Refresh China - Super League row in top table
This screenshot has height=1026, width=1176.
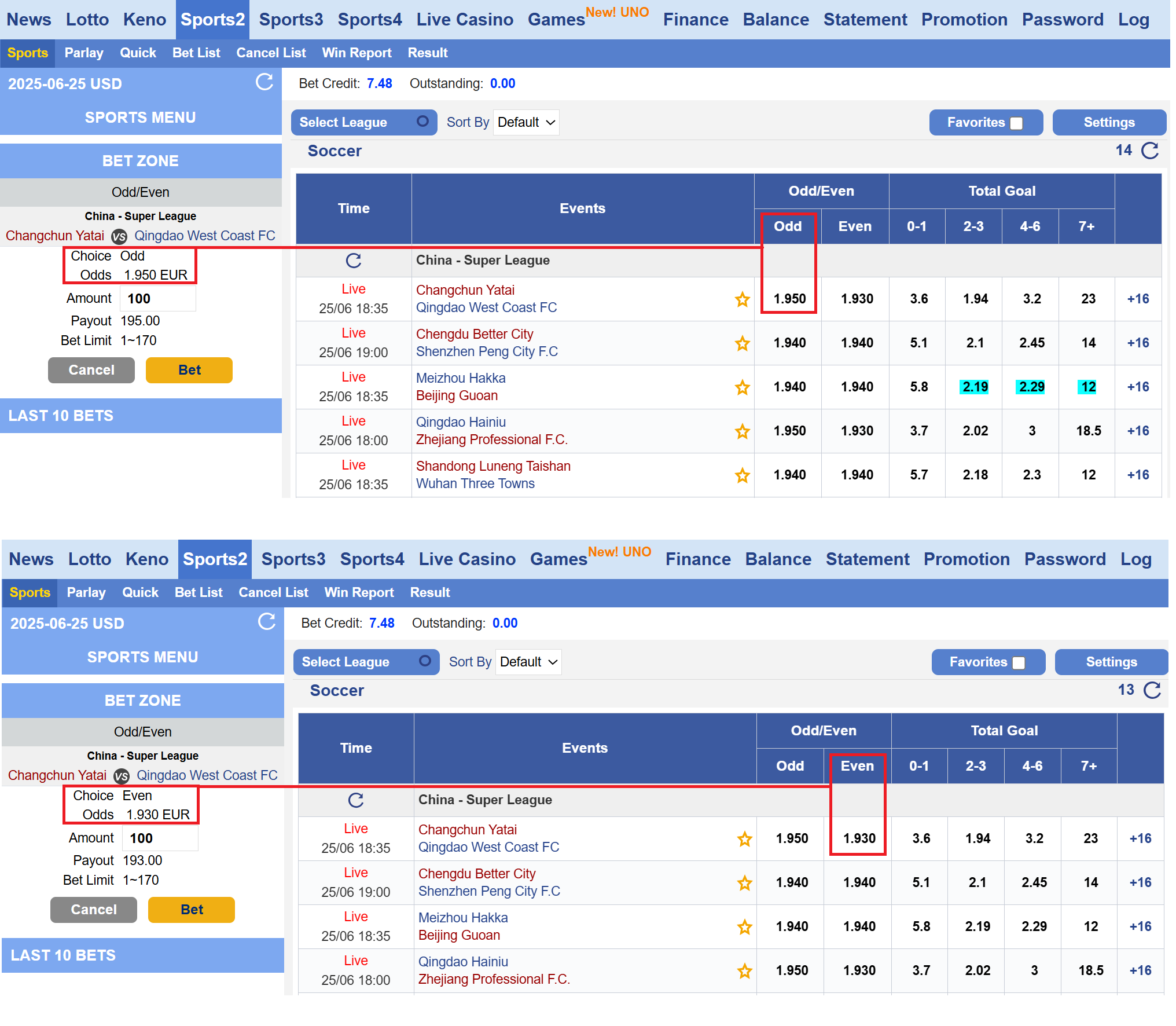click(354, 261)
